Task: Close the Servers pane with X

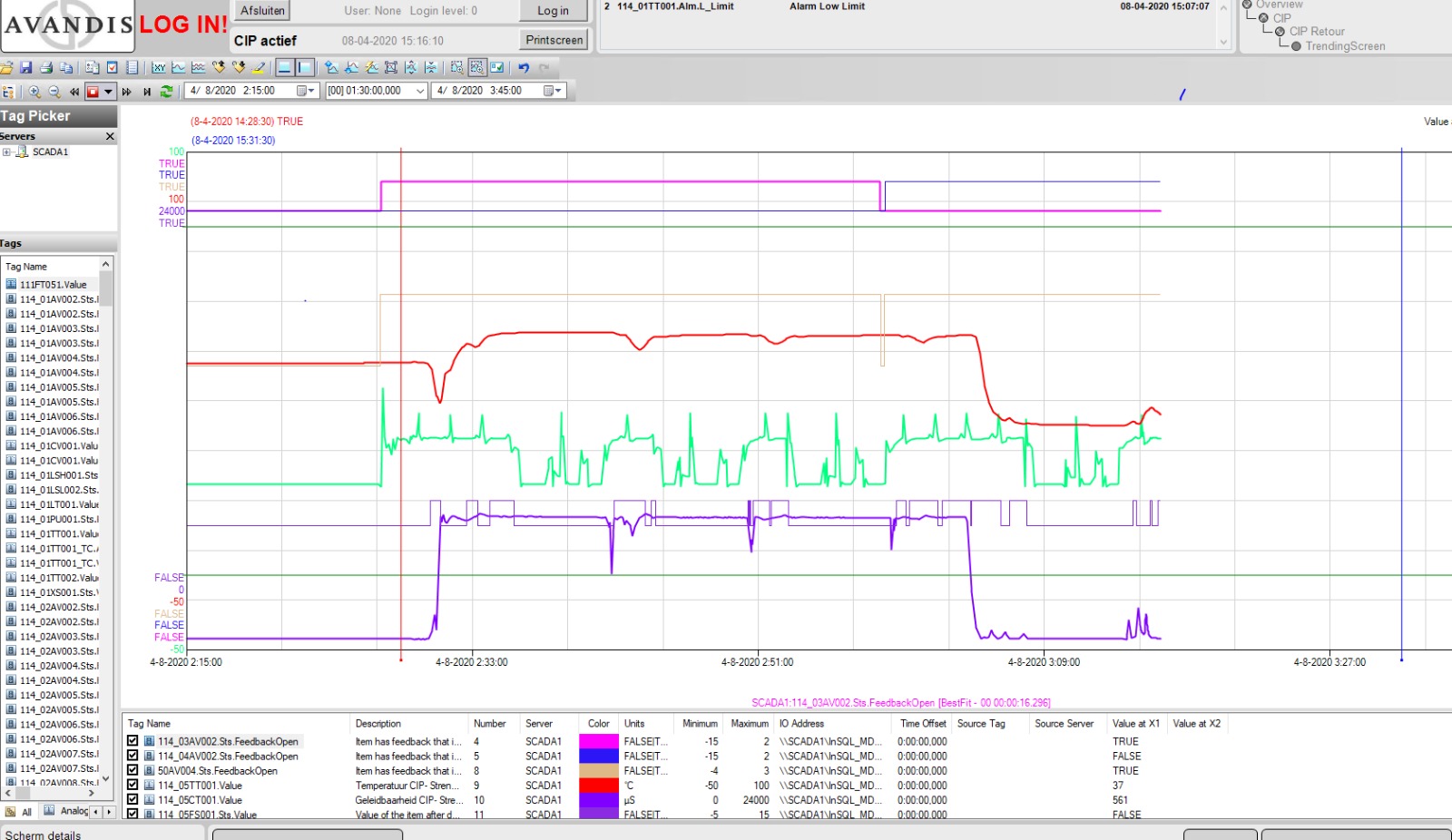Action: click(110, 137)
